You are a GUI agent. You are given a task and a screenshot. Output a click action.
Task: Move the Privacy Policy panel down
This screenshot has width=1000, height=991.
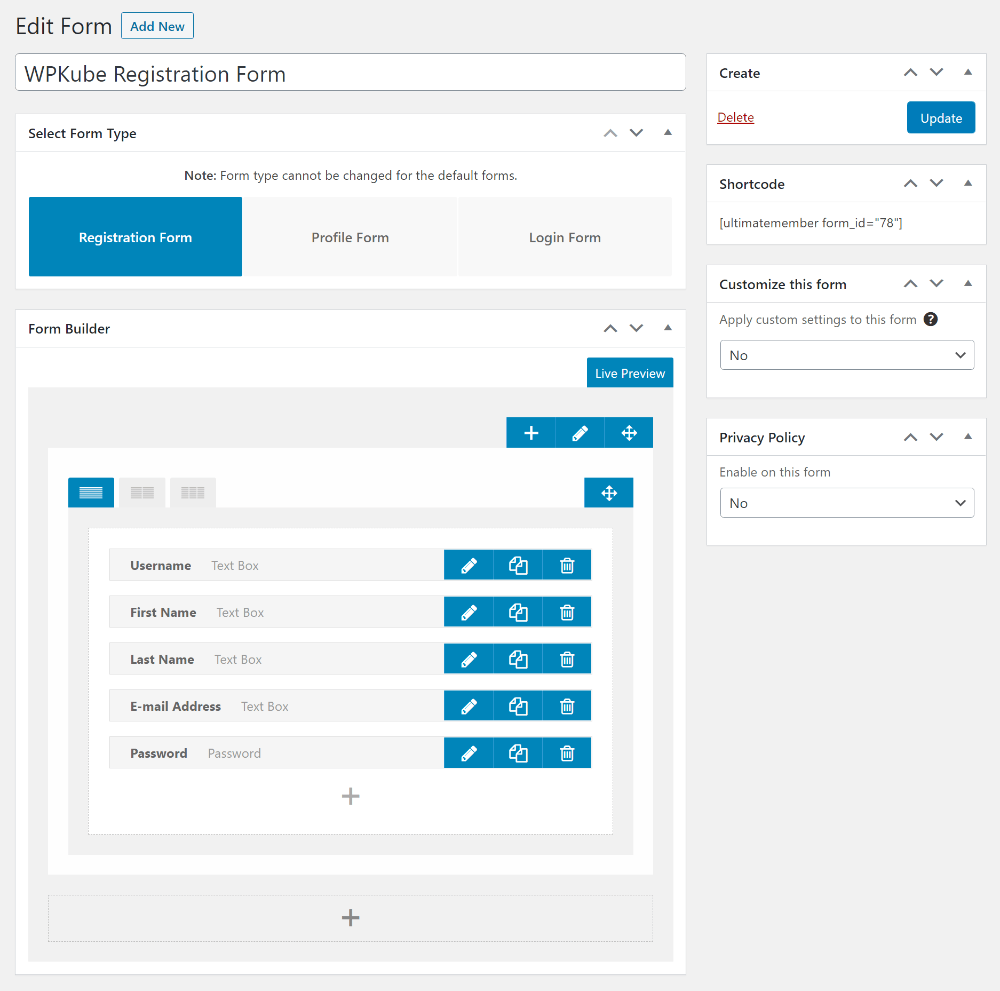pyautogui.click(x=936, y=437)
